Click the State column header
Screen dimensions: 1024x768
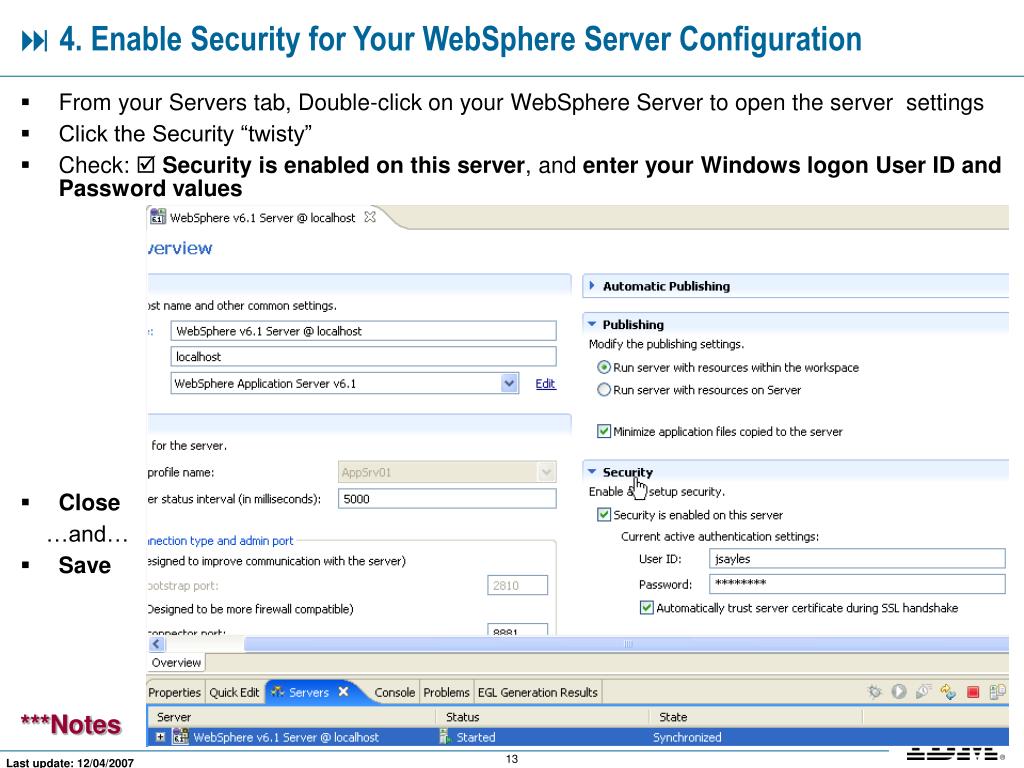click(756, 717)
